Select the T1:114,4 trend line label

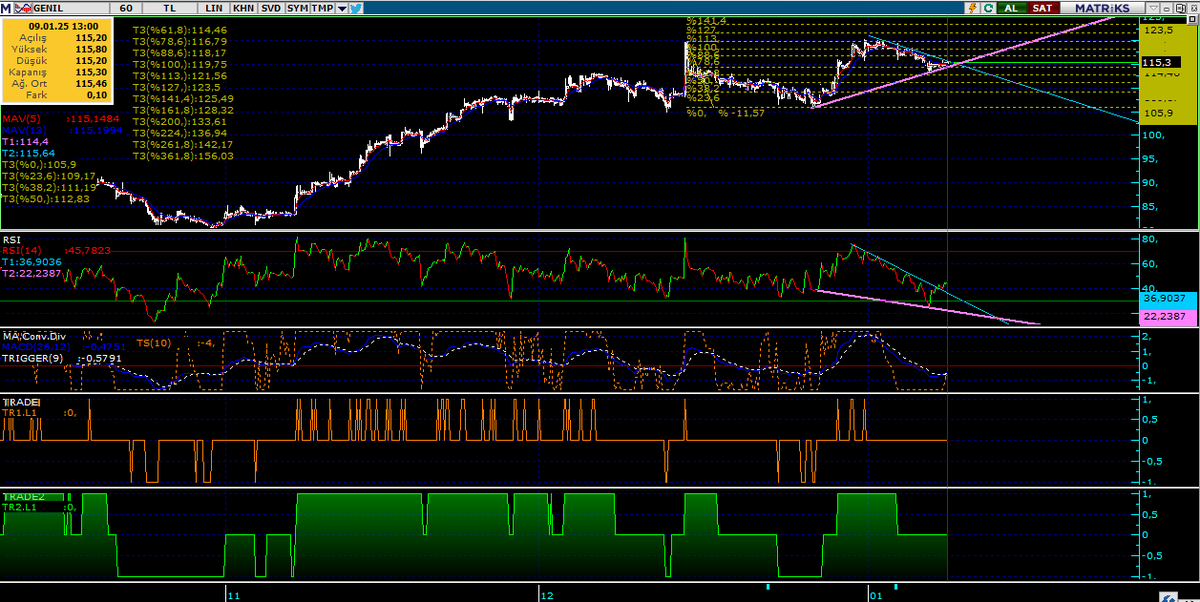tap(23, 141)
